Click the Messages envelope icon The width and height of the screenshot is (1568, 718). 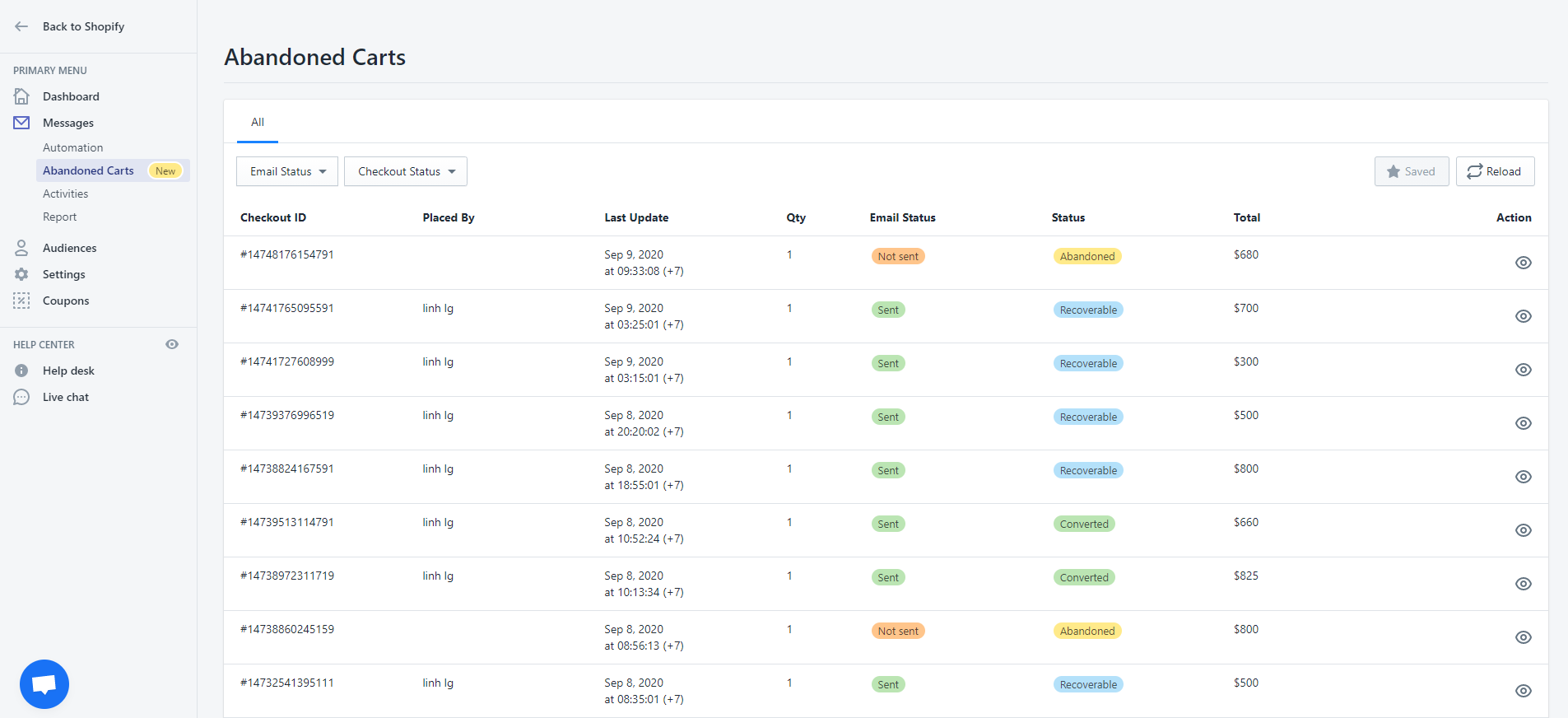point(21,123)
